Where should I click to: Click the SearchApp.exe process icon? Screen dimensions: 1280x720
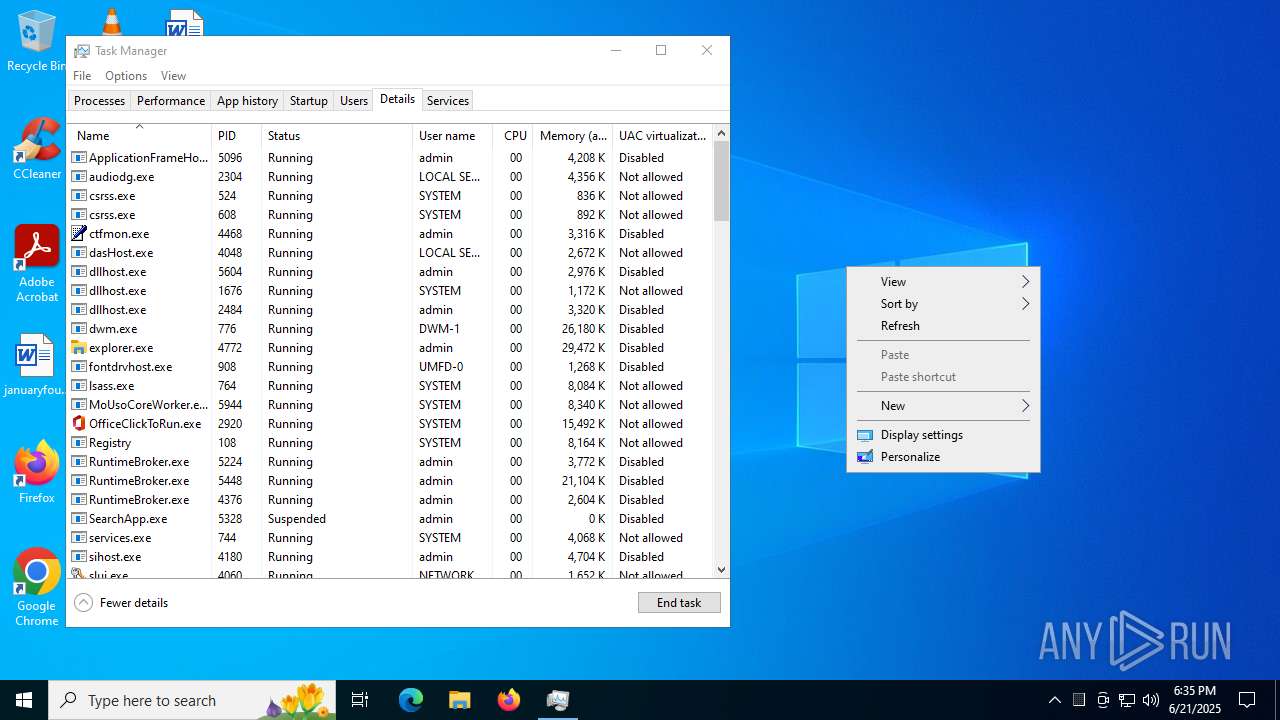(x=79, y=519)
